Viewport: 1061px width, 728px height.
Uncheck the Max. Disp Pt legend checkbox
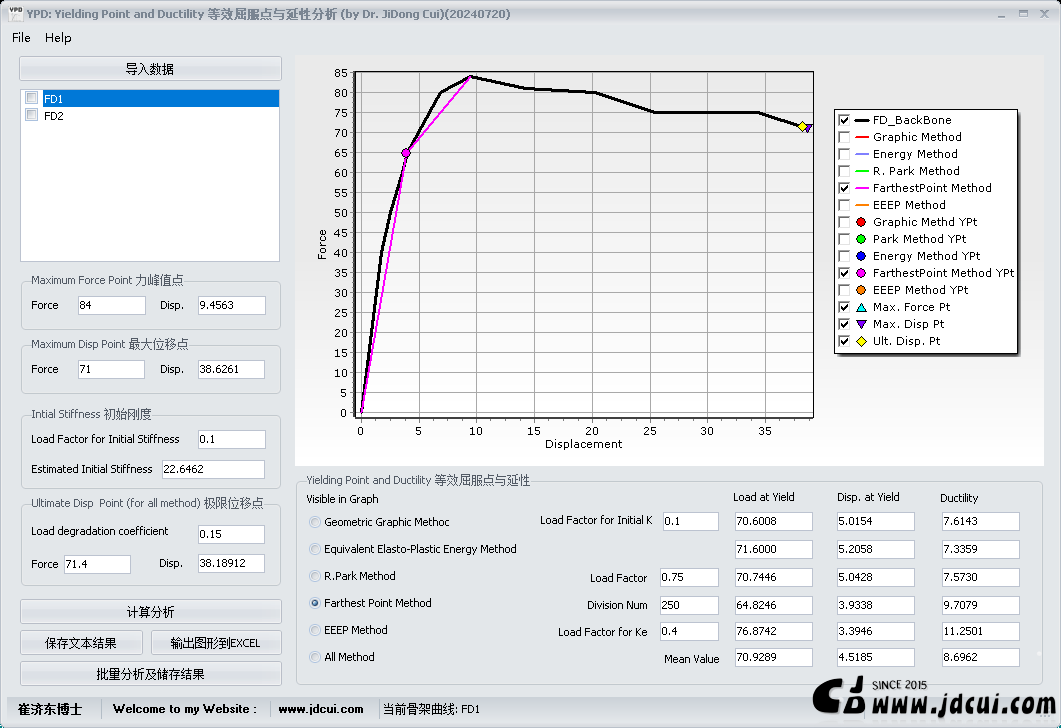(844, 324)
